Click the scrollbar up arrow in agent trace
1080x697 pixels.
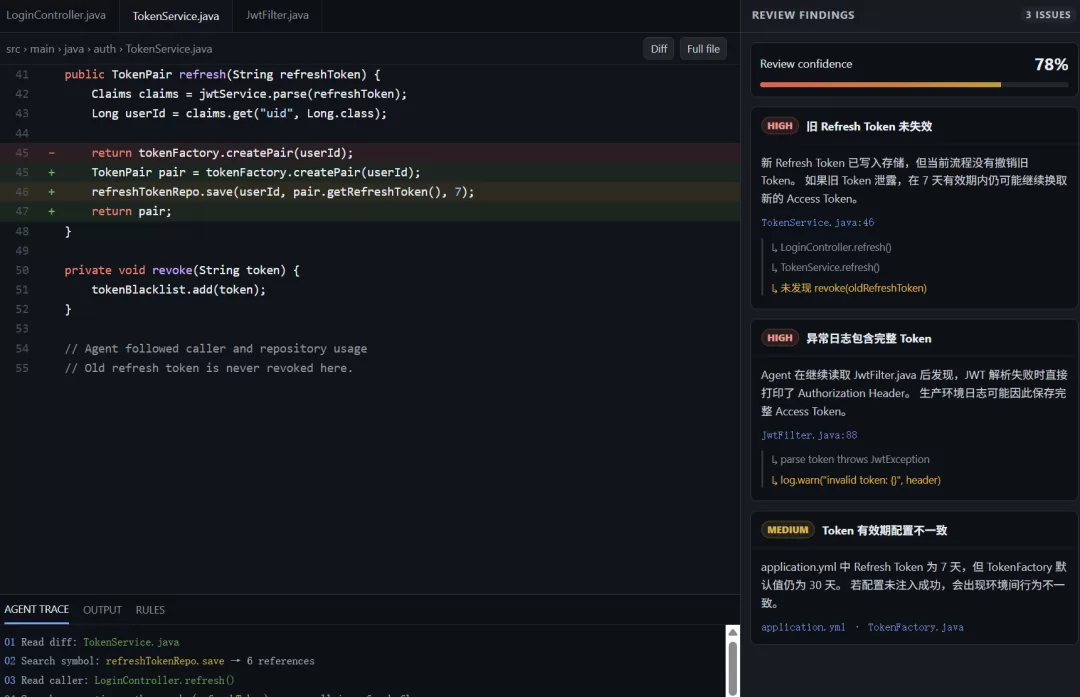[x=733, y=632]
